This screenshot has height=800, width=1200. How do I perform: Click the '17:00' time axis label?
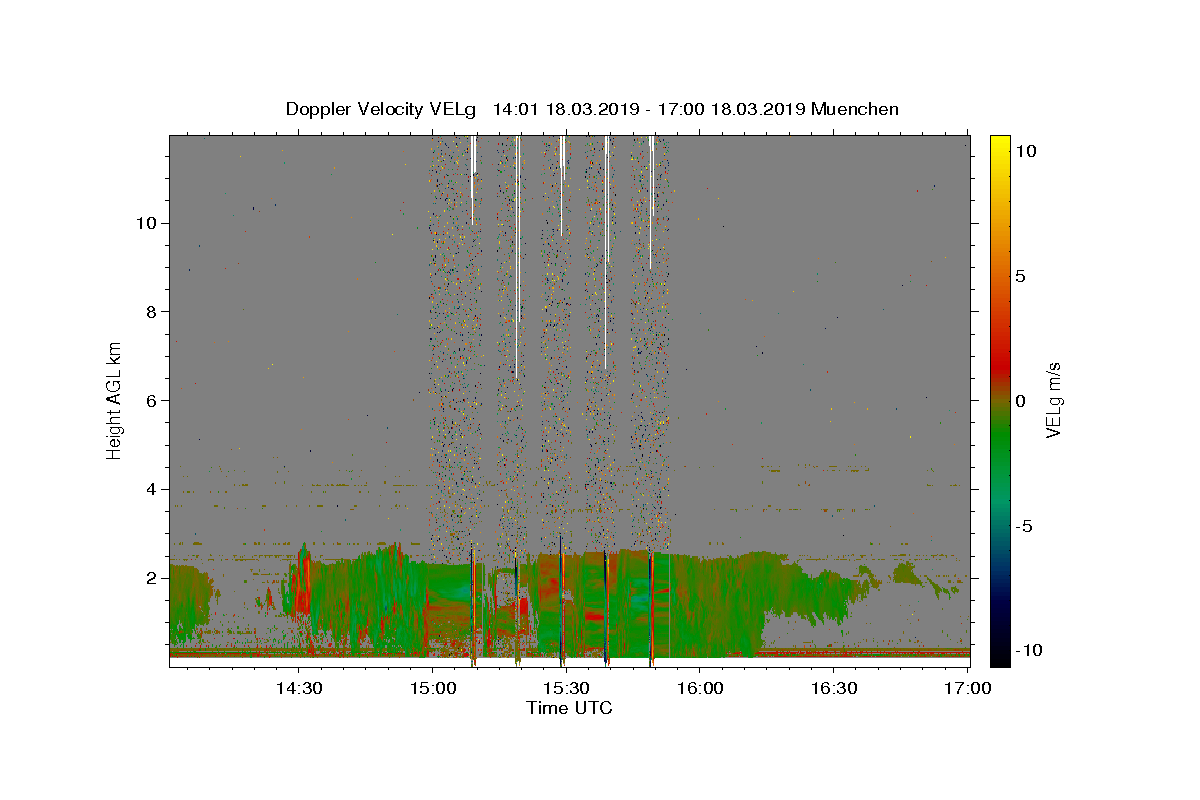click(x=968, y=688)
